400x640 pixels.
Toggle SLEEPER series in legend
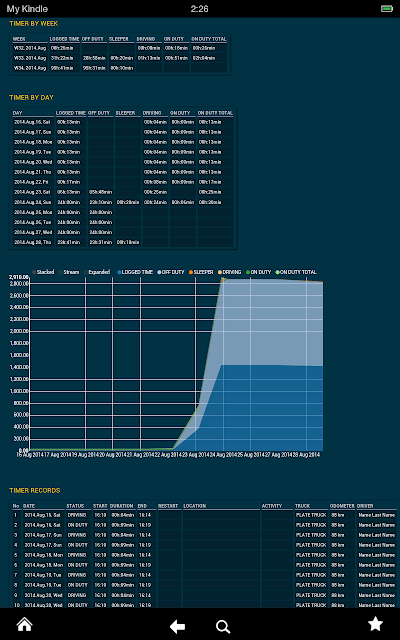201,272
